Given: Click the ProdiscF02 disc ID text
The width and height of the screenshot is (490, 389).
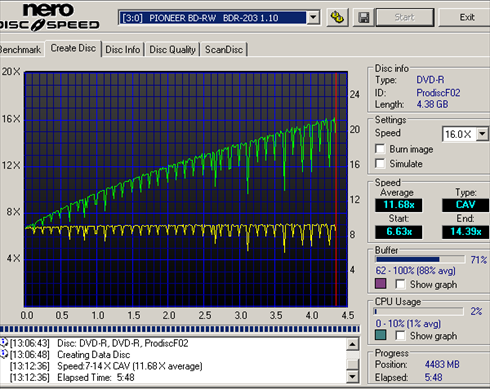Looking at the screenshot, I should tap(438, 92).
